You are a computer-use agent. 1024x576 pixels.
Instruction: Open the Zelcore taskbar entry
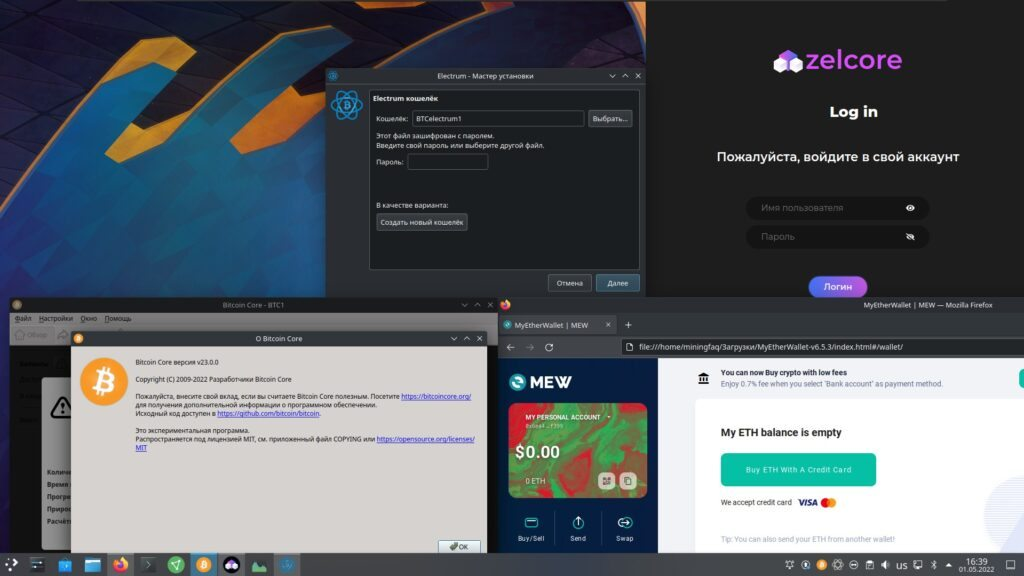coord(232,565)
